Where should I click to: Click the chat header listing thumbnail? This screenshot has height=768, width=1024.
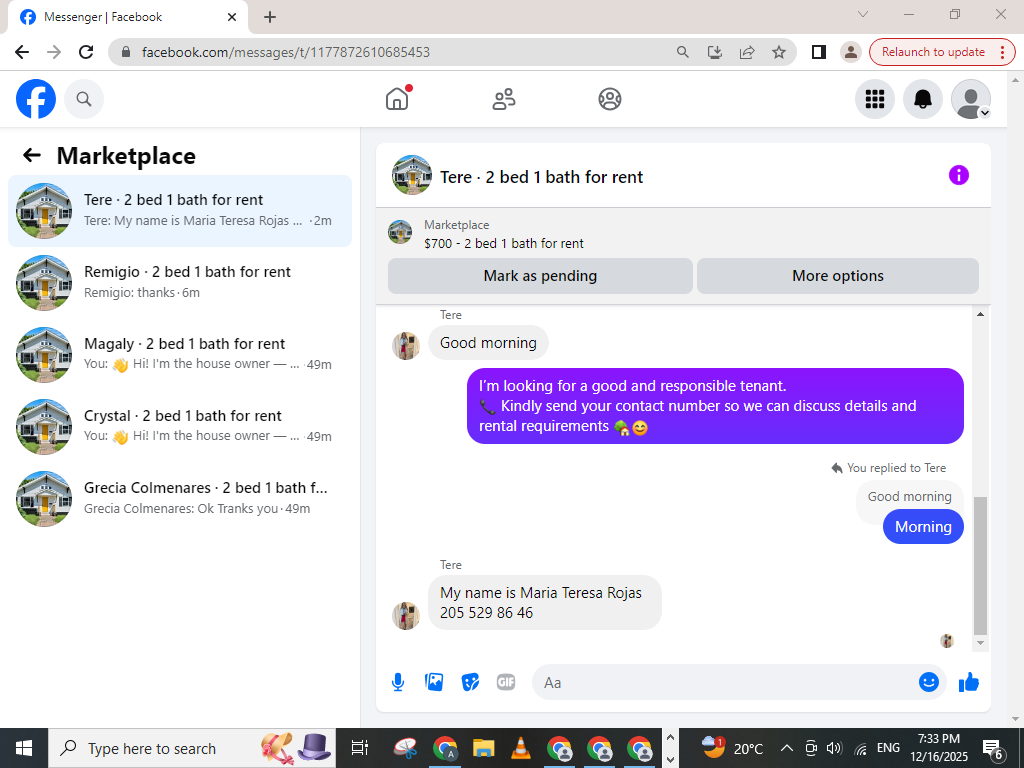click(411, 175)
